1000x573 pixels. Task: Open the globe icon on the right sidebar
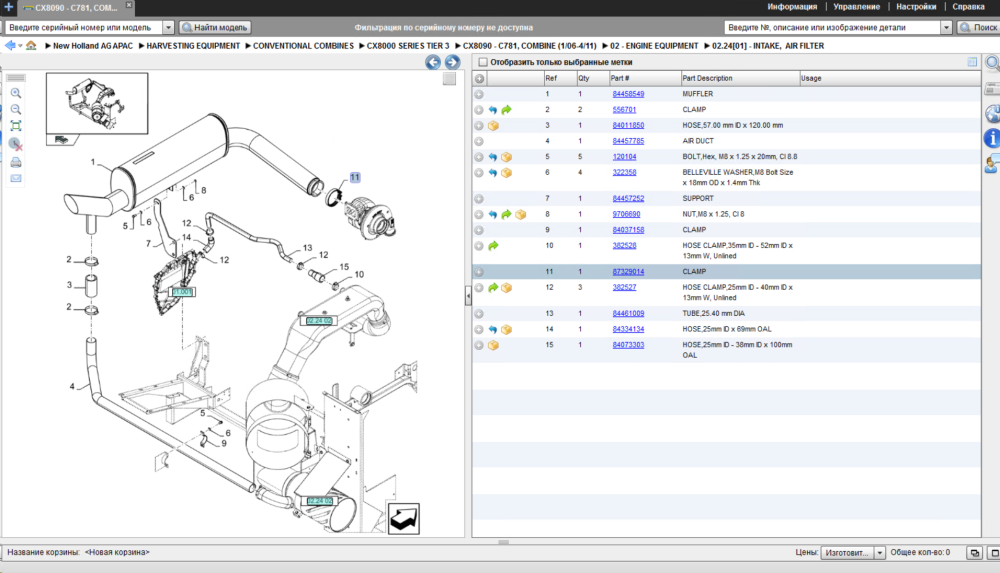[992, 114]
